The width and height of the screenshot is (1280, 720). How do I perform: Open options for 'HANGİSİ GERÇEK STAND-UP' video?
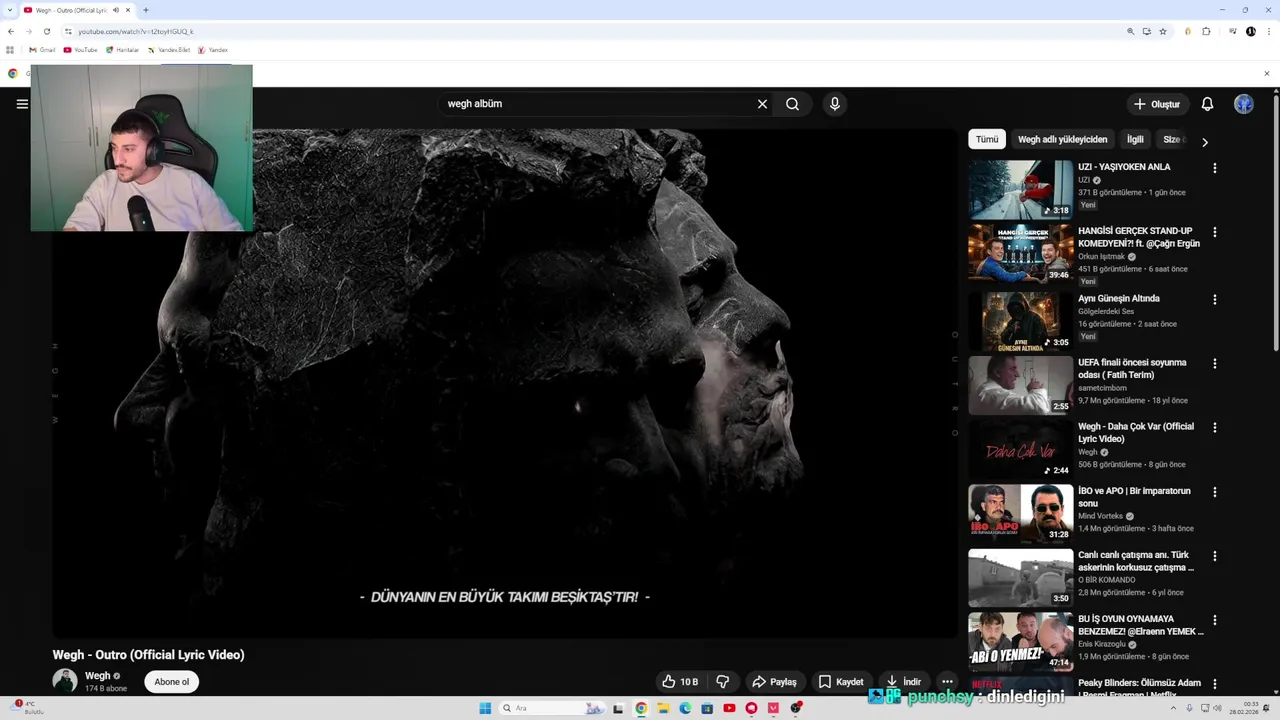coord(1215,232)
